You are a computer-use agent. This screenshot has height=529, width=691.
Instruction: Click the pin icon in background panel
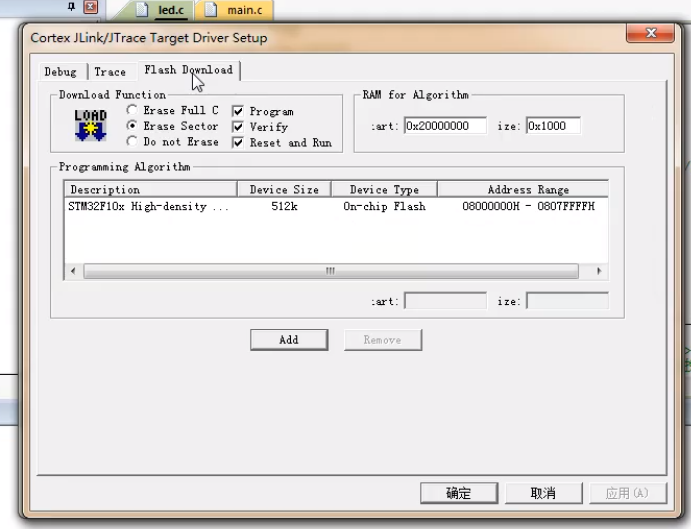(x=71, y=7)
